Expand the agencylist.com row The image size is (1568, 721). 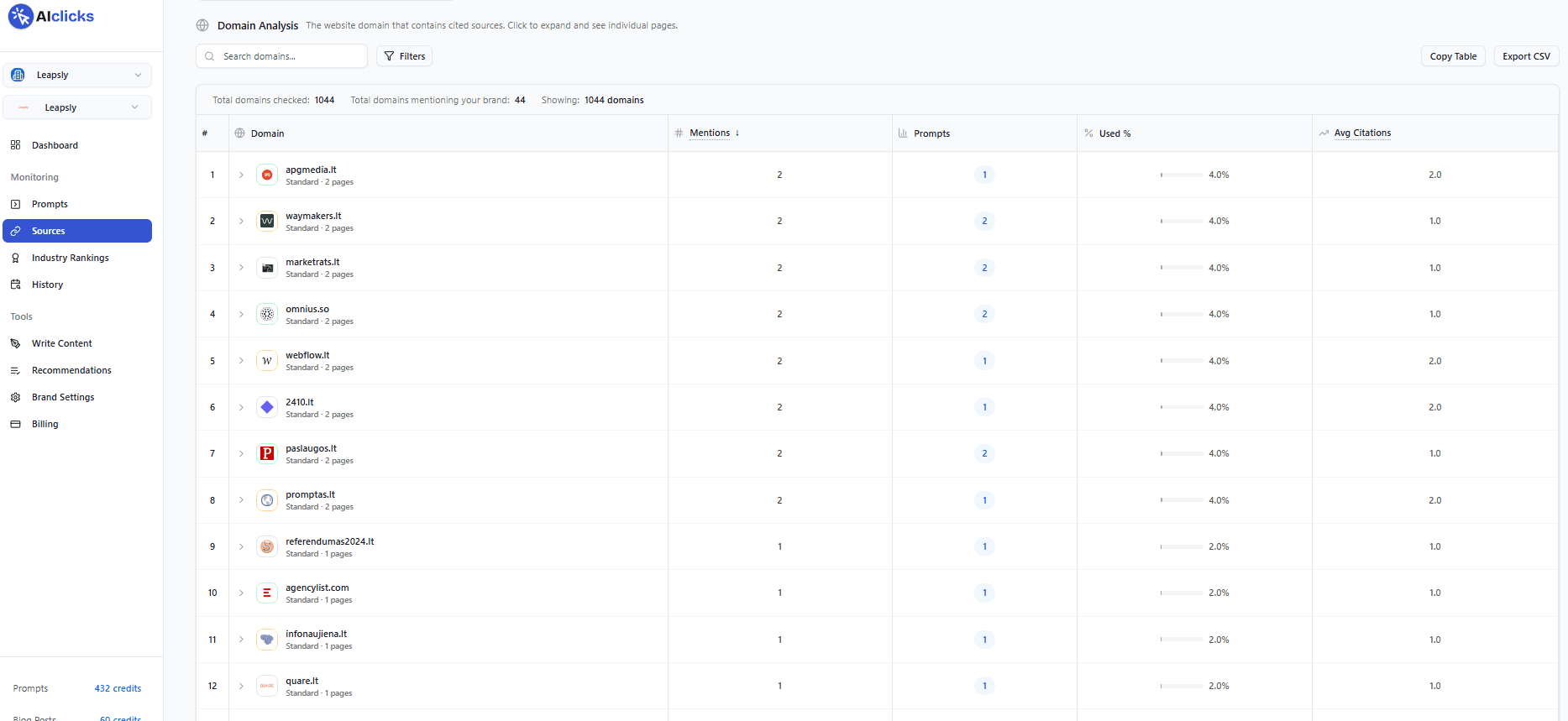coord(241,593)
